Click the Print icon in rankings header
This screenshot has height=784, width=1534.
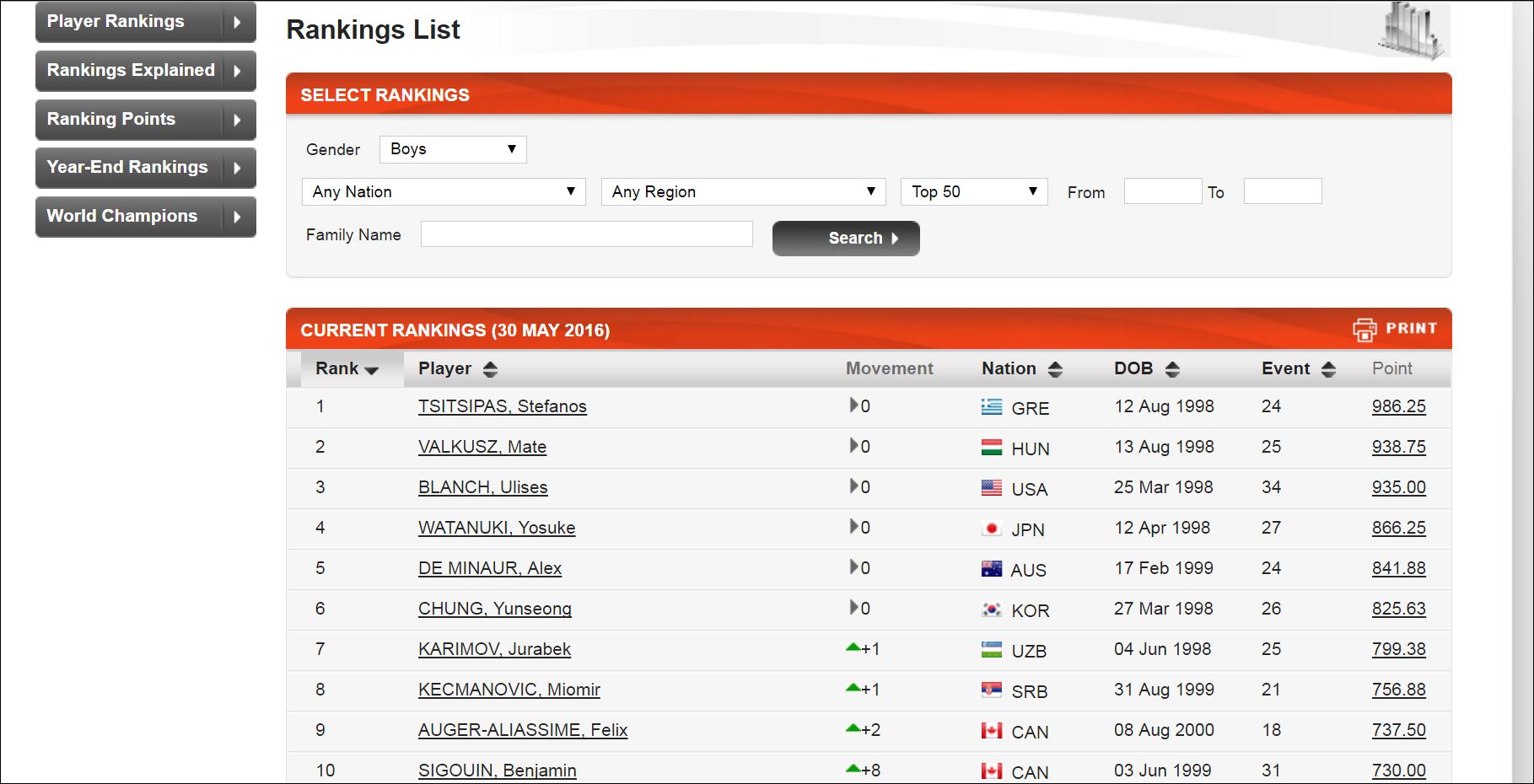pyautogui.click(x=1364, y=330)
